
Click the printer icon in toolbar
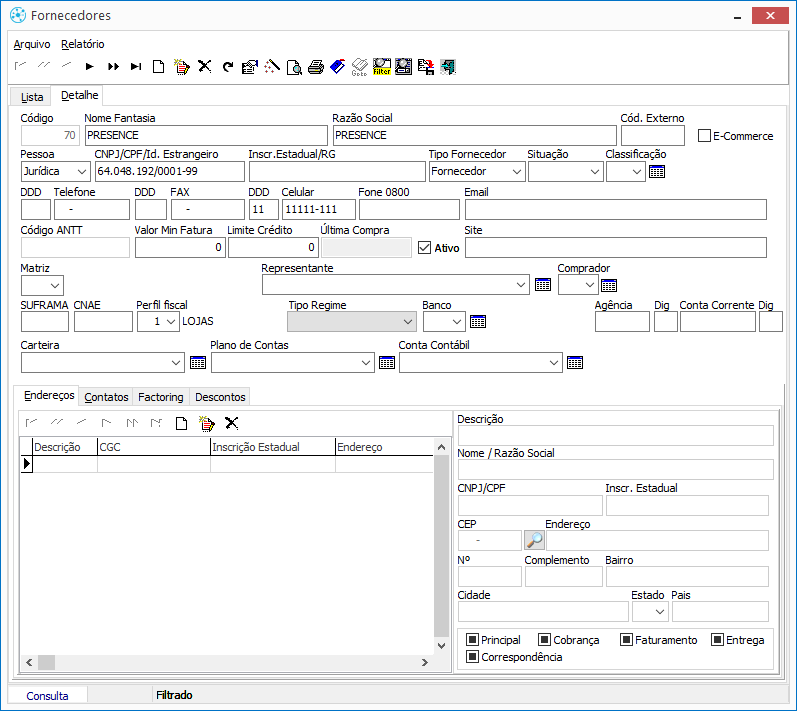coord(315,67)
